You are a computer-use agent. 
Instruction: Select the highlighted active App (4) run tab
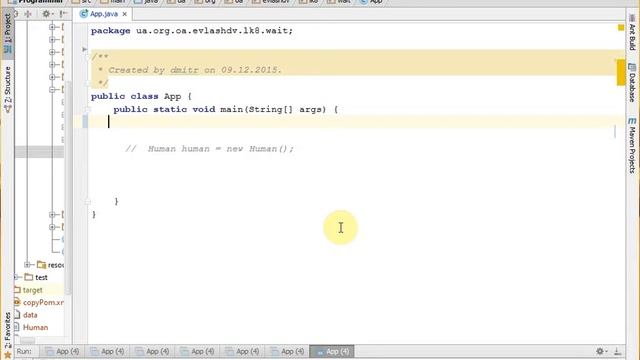click(332, 351)
